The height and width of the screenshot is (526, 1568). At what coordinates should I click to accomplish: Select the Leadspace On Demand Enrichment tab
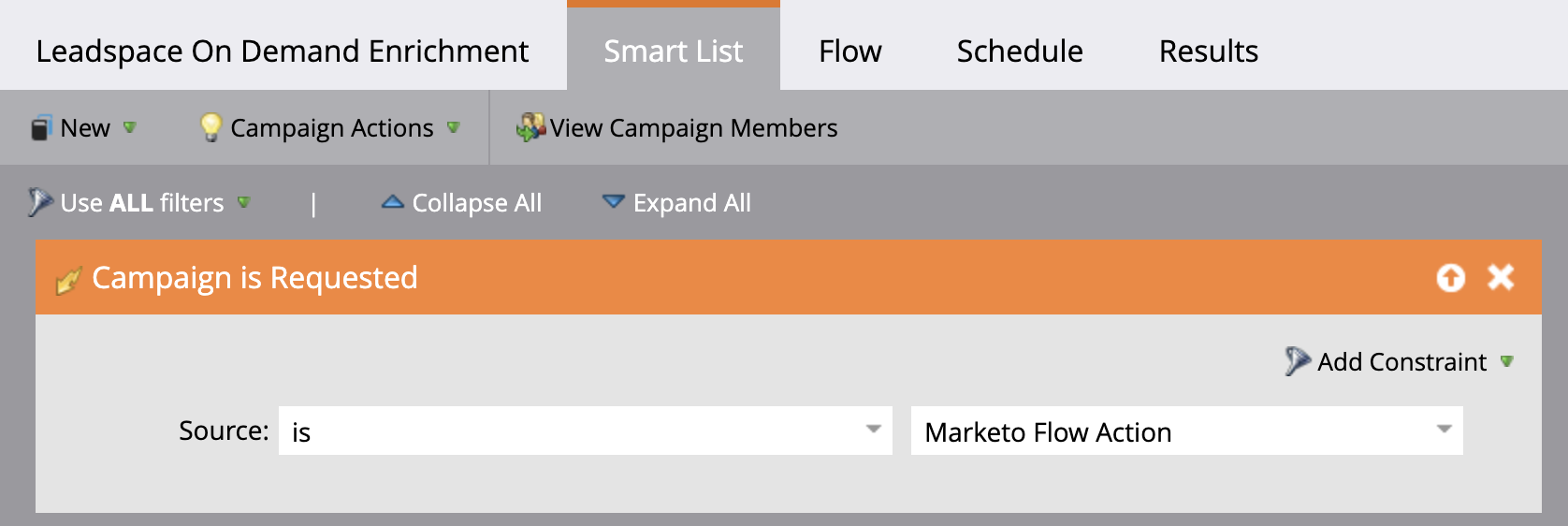coord(283,51)
